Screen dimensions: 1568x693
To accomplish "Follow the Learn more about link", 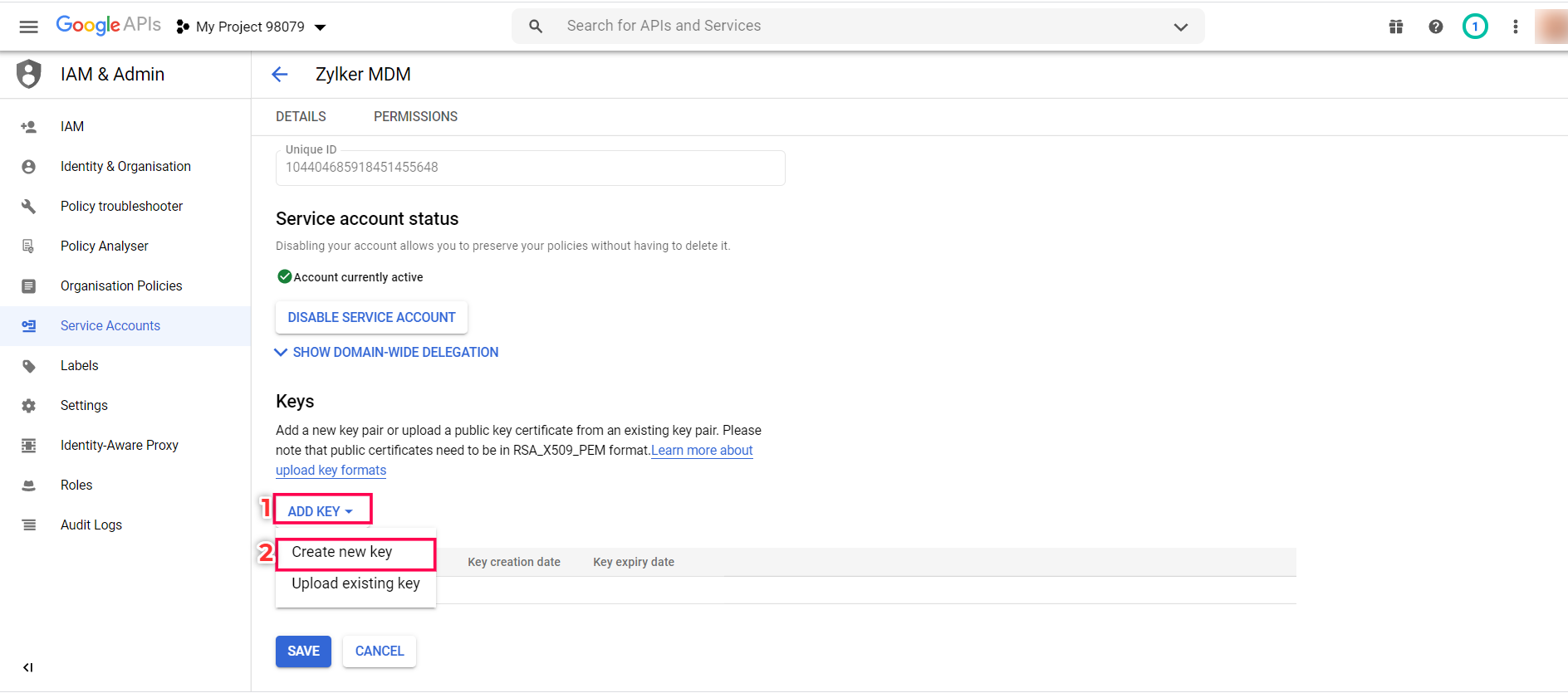I will (x=702, y=451).
